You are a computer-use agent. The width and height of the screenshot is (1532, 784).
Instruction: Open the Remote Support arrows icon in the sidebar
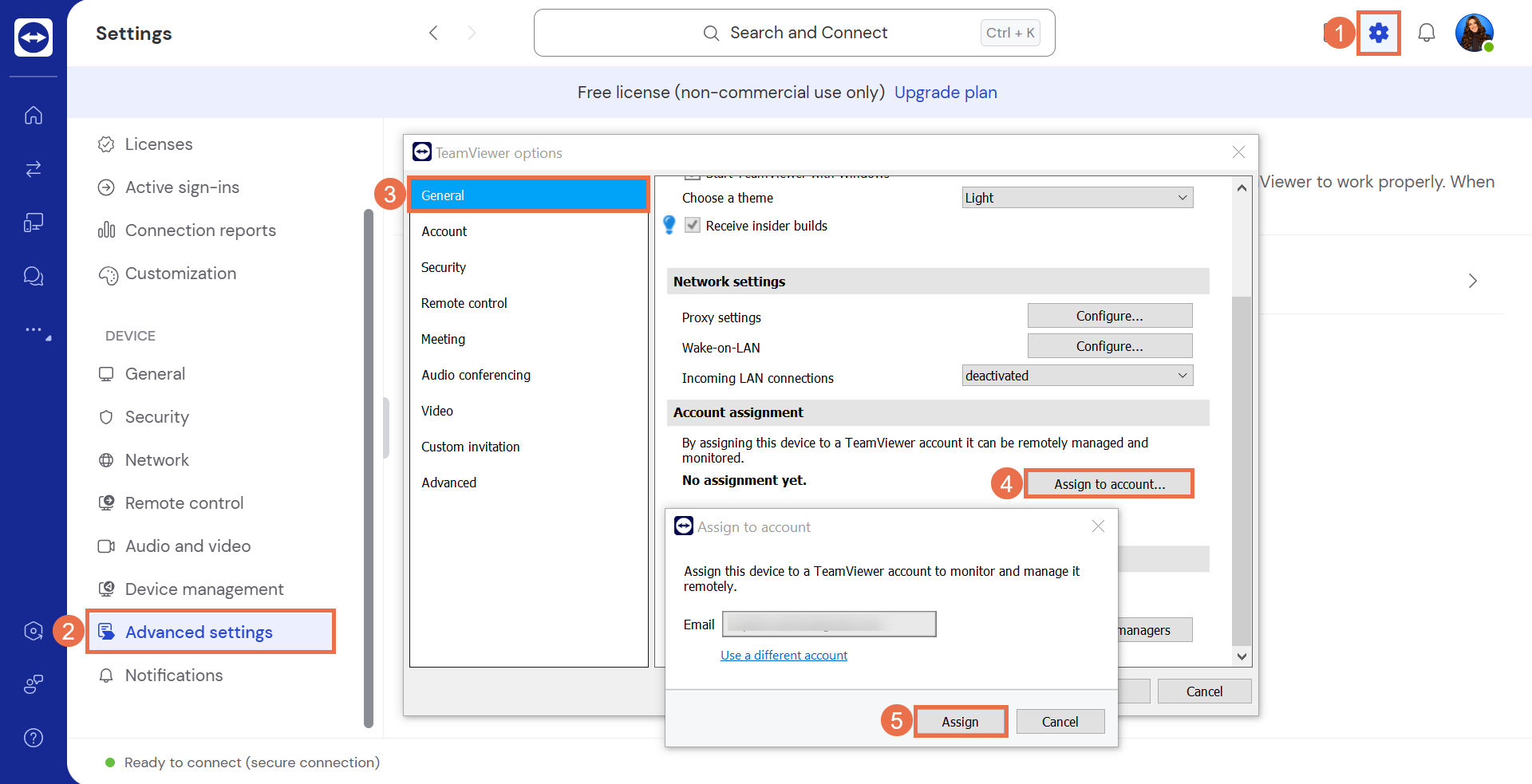click(34, 168)
